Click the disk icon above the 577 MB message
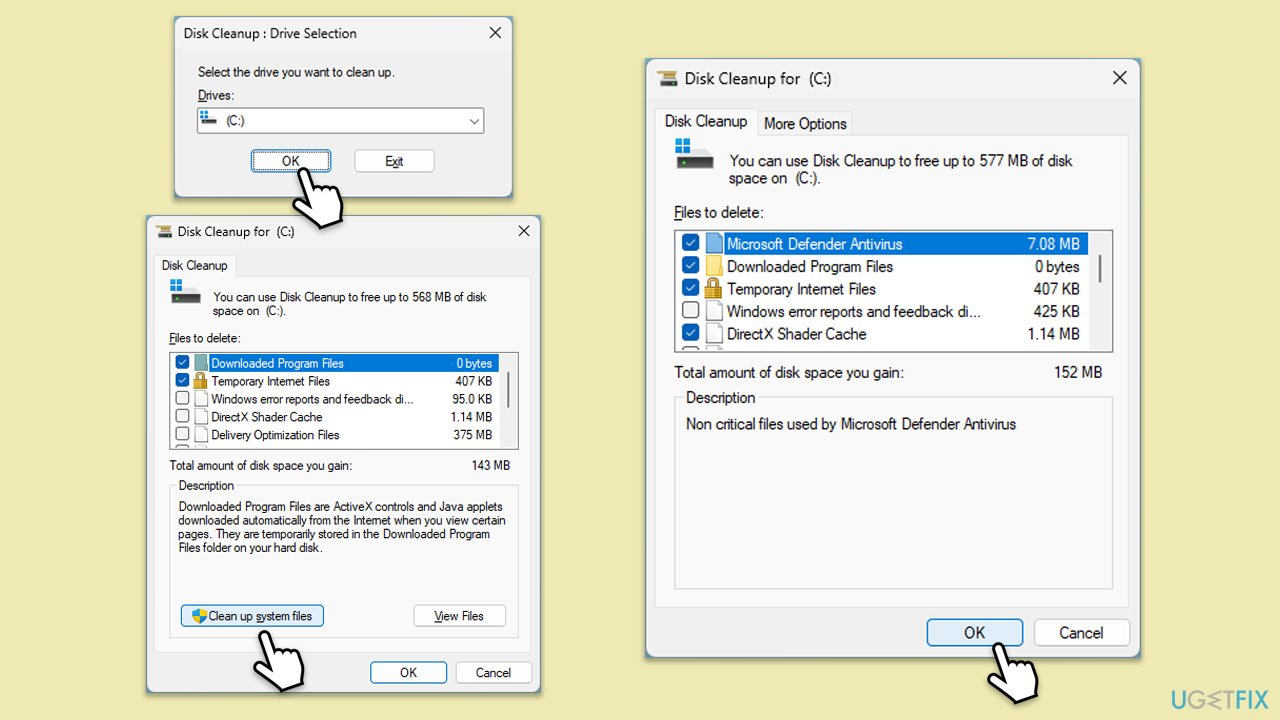This screenshot has width=1280, height=720. click(694, 155)
